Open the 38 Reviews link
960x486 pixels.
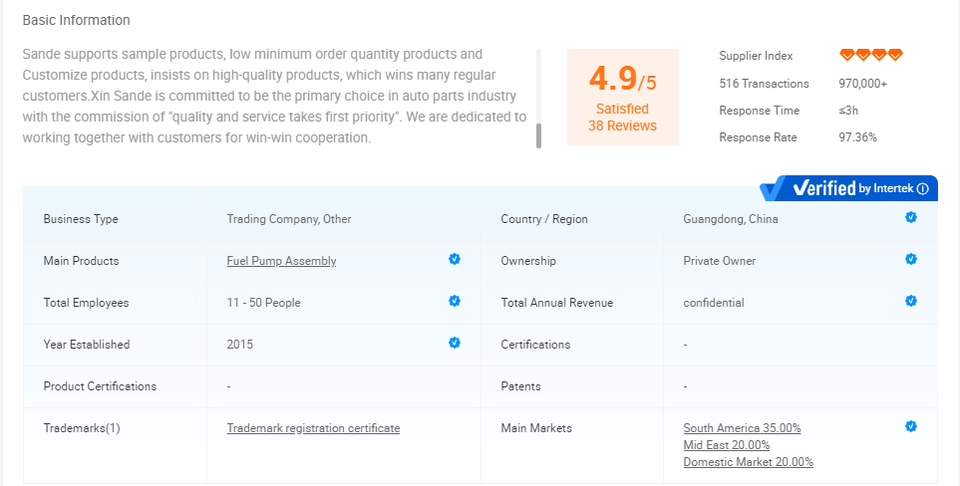pyautogui.click(x=622, y=126)
